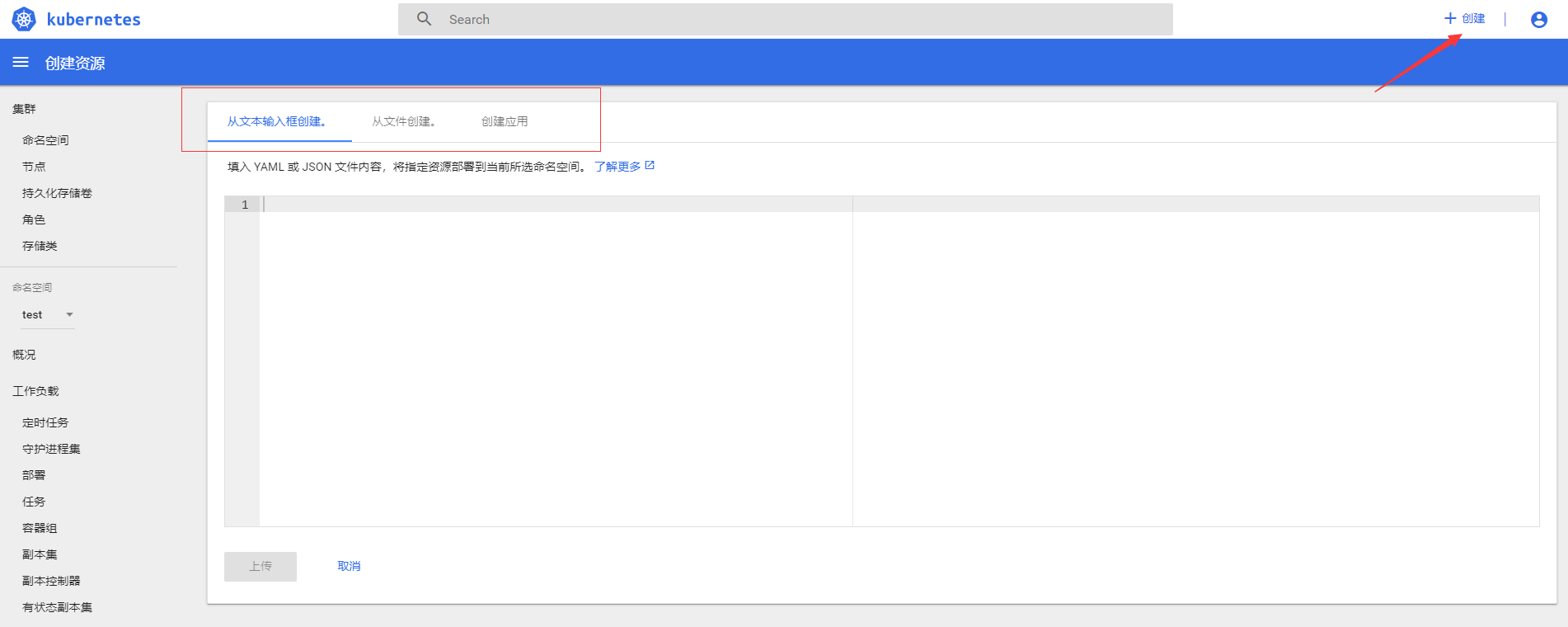This screenshot has height=627, width=1568.
Task: Switch to 创建应用 tab
Action: pyautogui.click(x=505, y=121)
